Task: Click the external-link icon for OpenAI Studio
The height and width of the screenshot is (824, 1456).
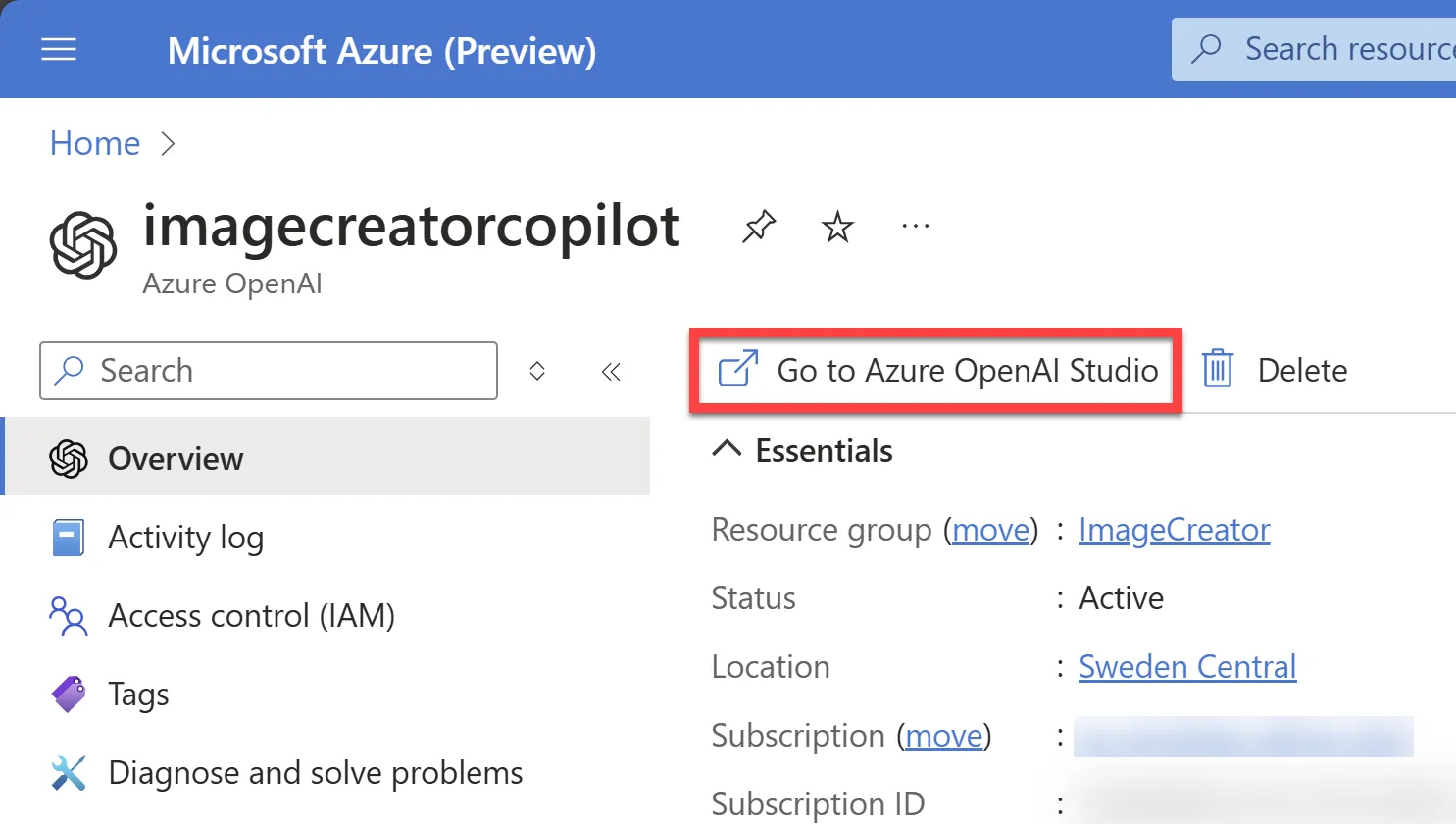Action: [738, 369]
